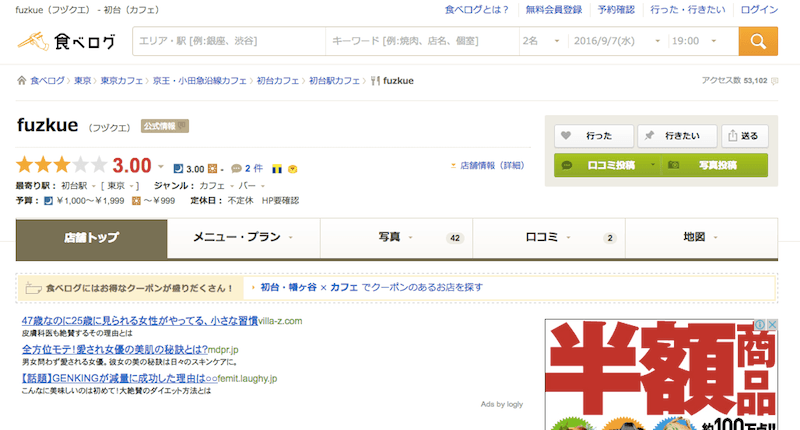Click the ログイン link
The height and width of the screenshot is (430, 800).
click(759, 10)
